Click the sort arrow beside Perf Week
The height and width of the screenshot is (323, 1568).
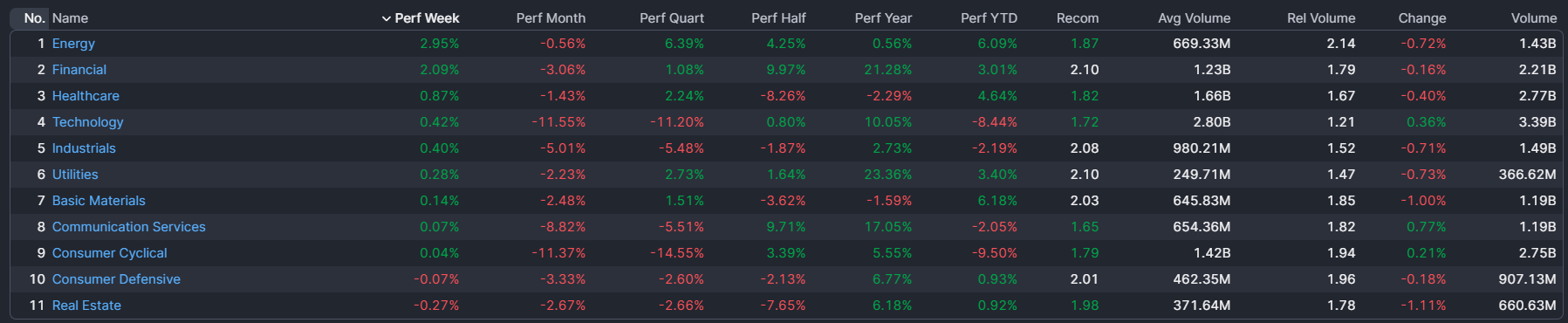[386, 18]
